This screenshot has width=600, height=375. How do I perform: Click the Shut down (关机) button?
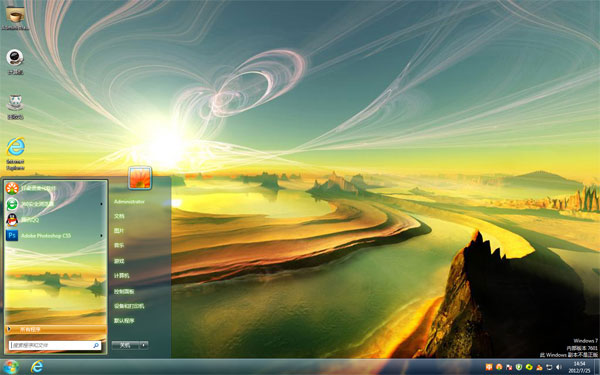[x=125, y=345]
